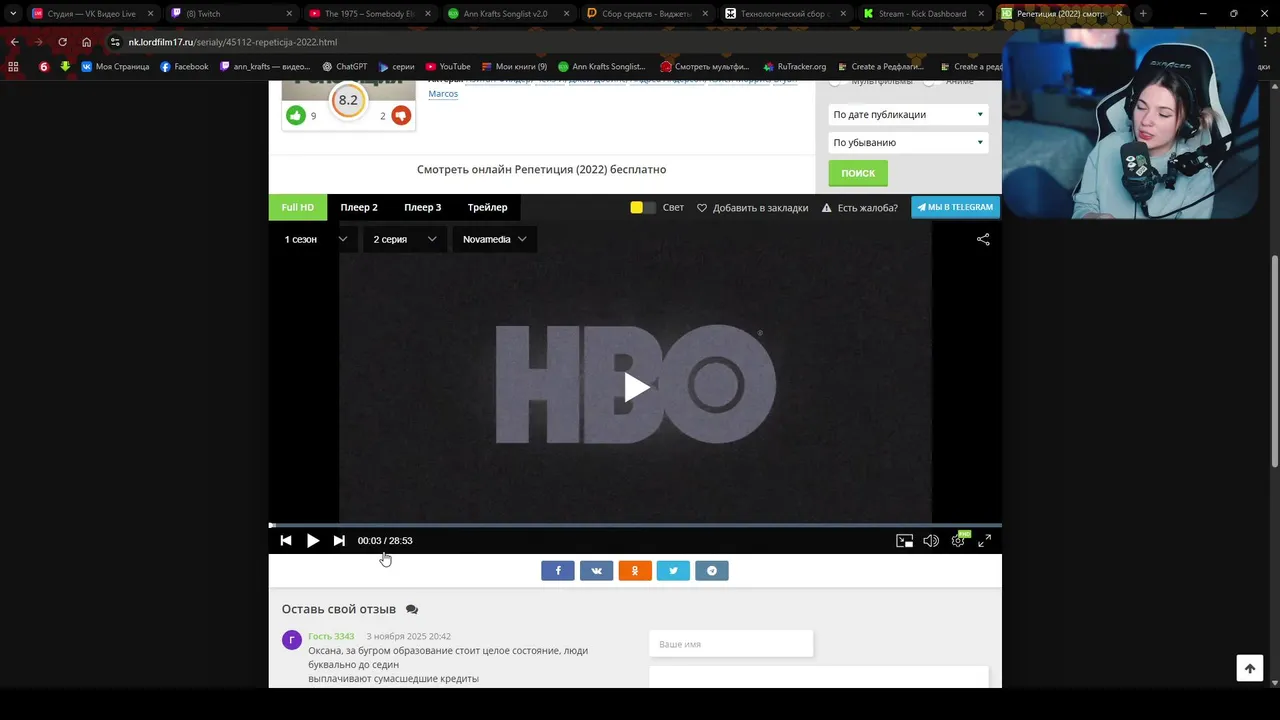This screenshot has height=720, width=1280.
Task: Click the page vertical scrollbar
Action: (1274, 360)
